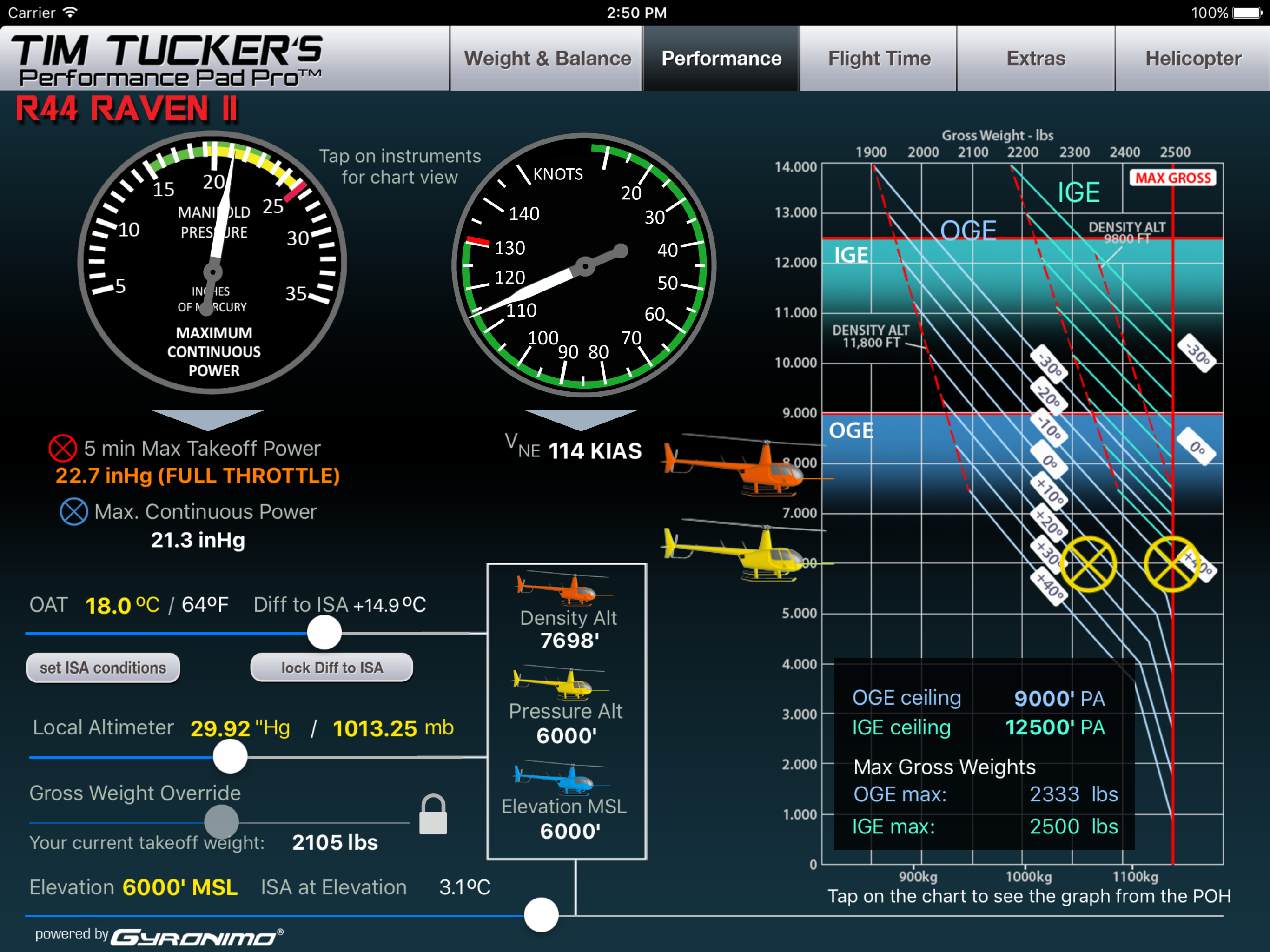
Task: Tap the IGE/OGE hover ceiling chart
Action: click(x=1022, y=514)
